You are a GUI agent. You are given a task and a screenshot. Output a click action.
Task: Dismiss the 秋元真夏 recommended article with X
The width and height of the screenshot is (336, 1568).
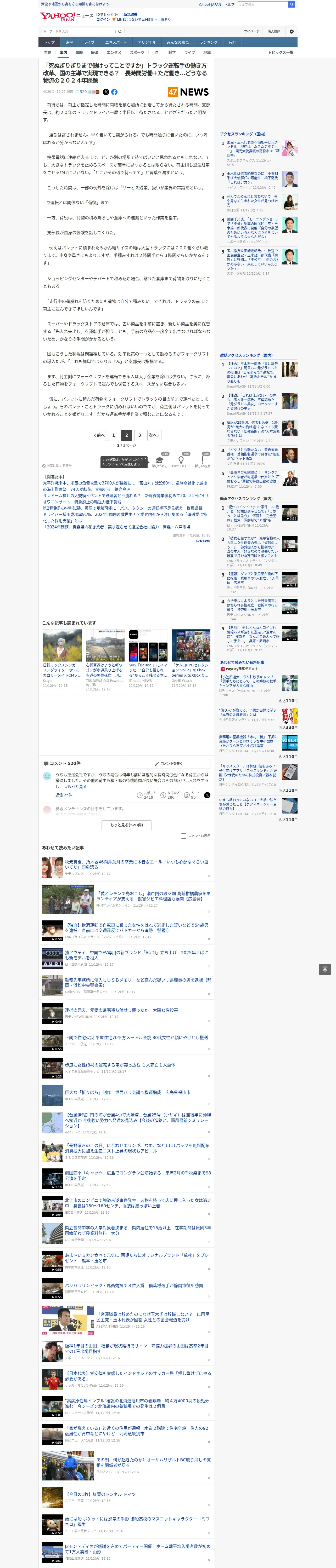tap(209, 876)
